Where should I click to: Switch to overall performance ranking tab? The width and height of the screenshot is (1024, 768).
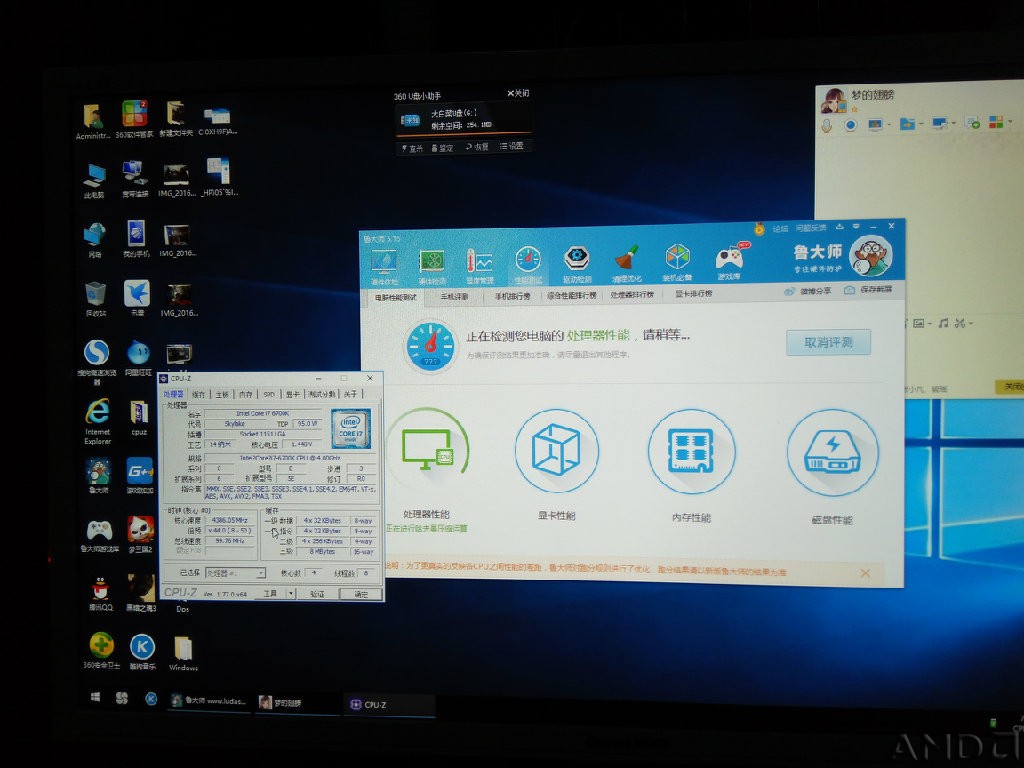click(572, 295)
